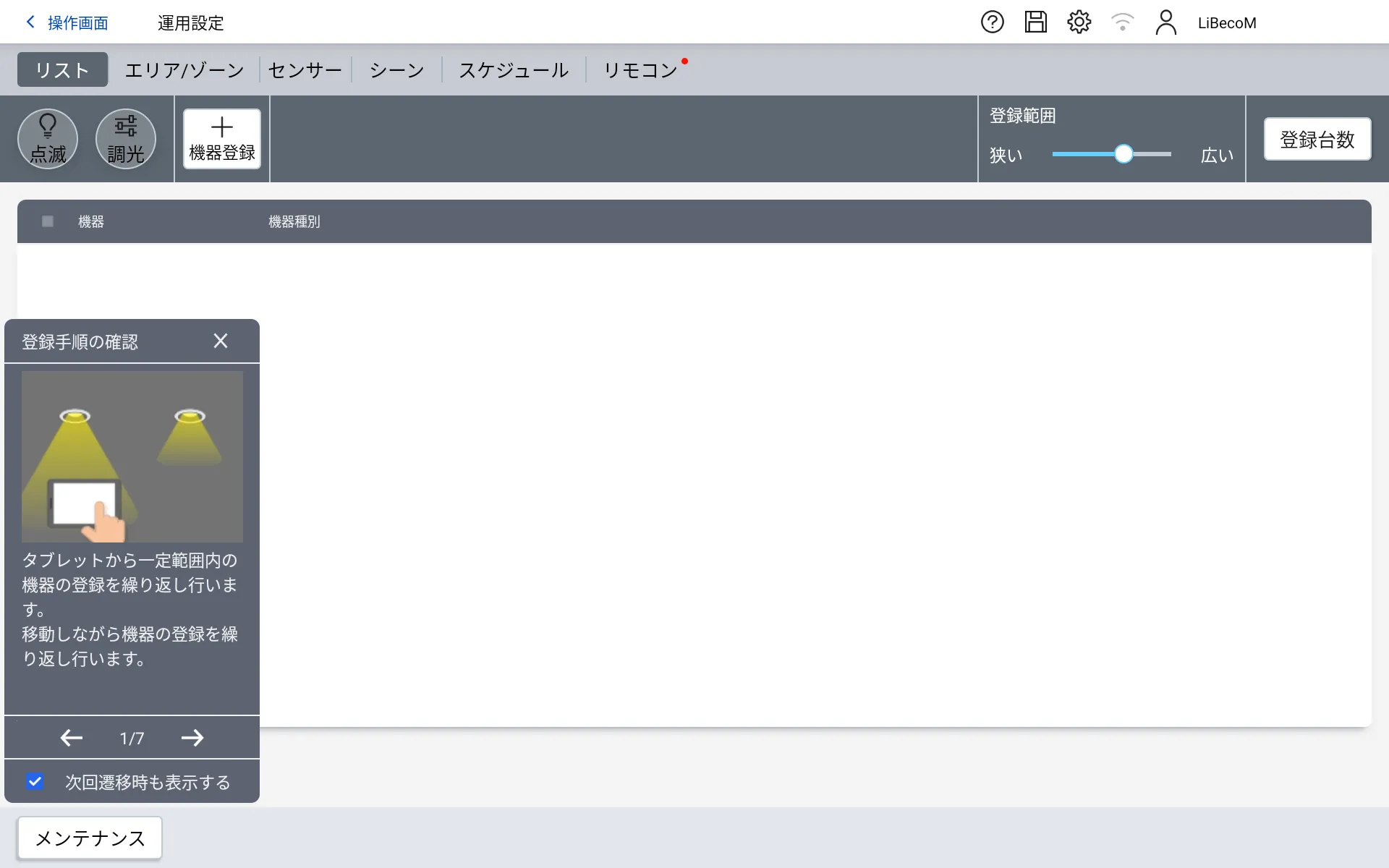1389x868 pixels.
Task: Open the settings gear icon
Action: click(x=1079, y=22)
